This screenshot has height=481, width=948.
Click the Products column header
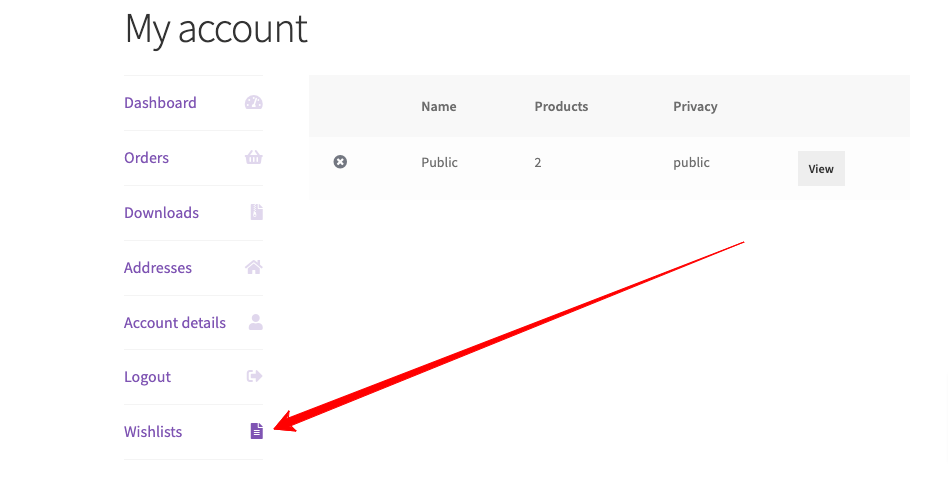(x=561, y=107)
